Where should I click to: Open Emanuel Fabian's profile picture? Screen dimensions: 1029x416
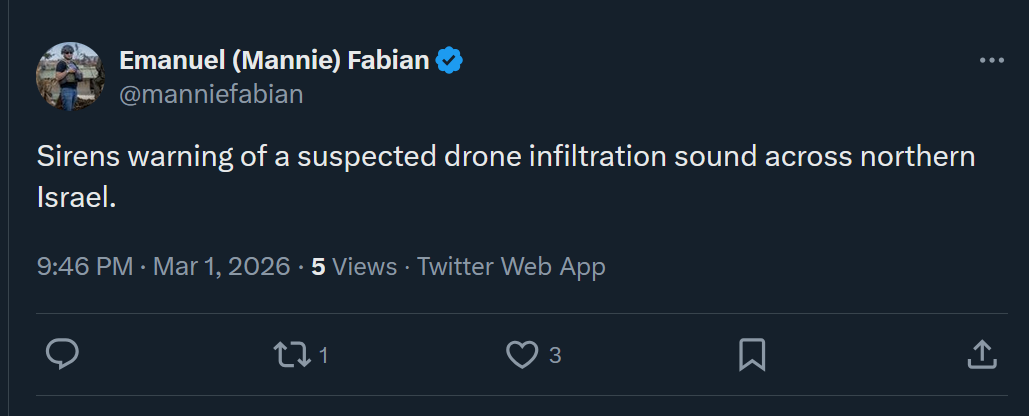pyautogui.click(x=71, y=77)
